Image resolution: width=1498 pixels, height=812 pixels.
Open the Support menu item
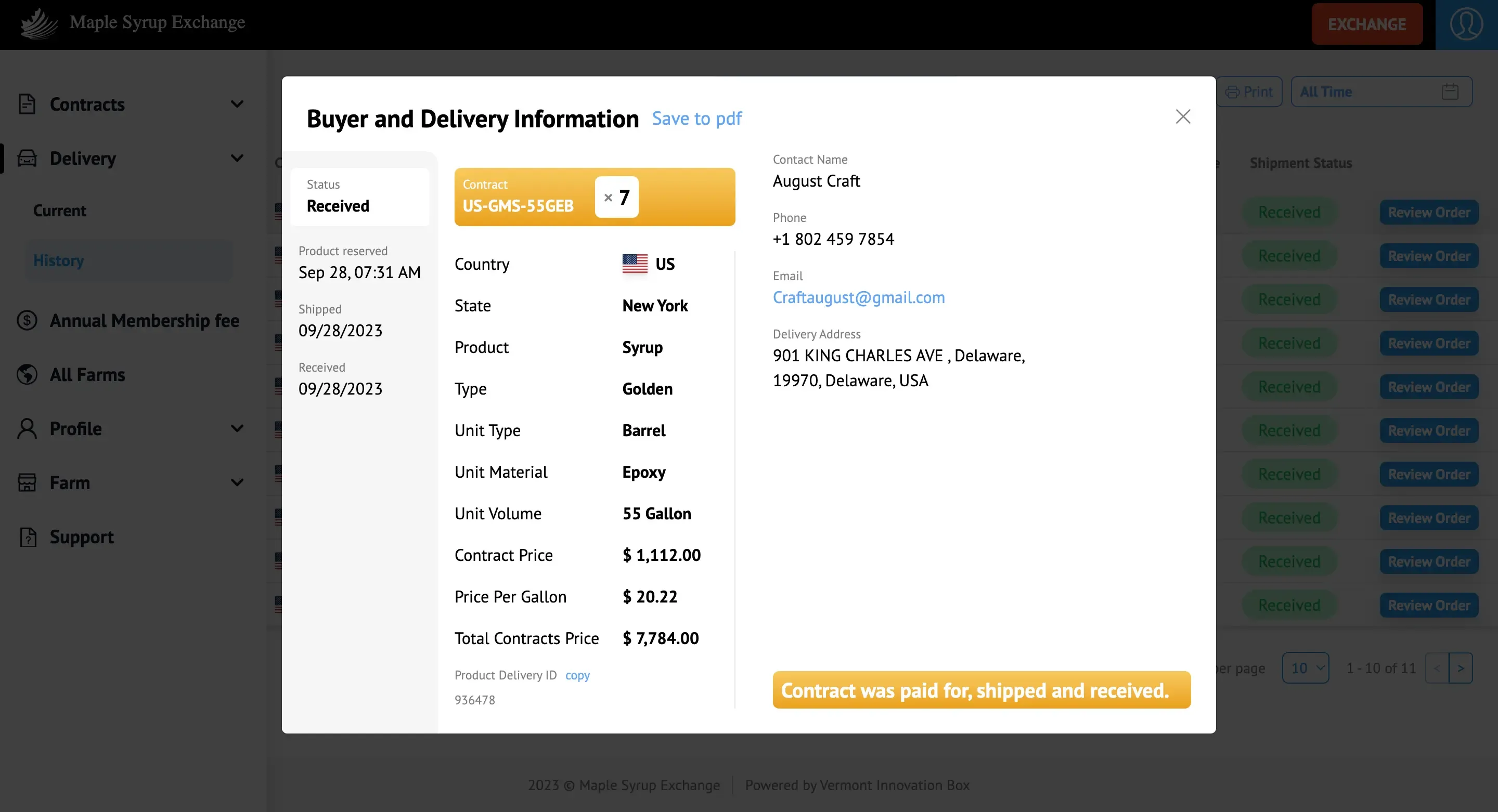82,536
